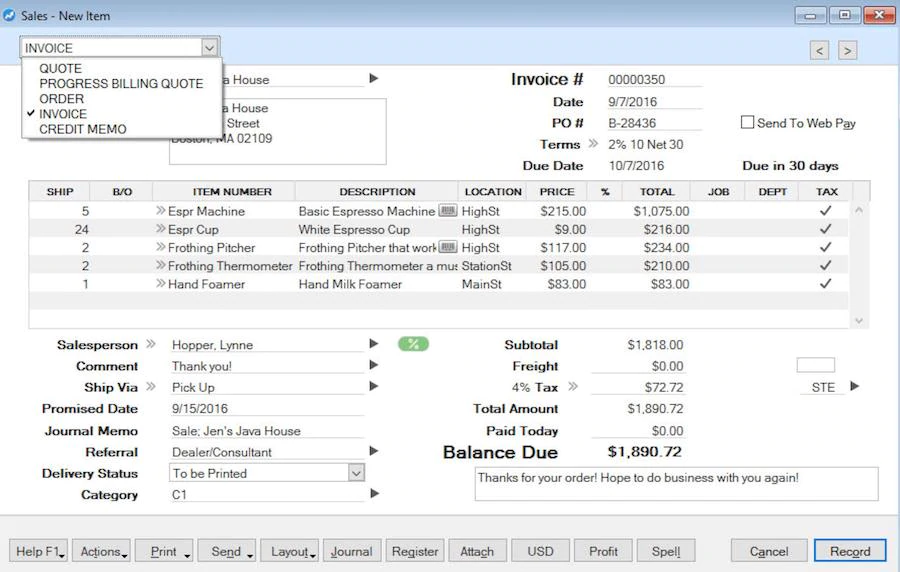Open the Terms double-chevron lookup
The image size is (900, 572).
(x=593, y=144)
